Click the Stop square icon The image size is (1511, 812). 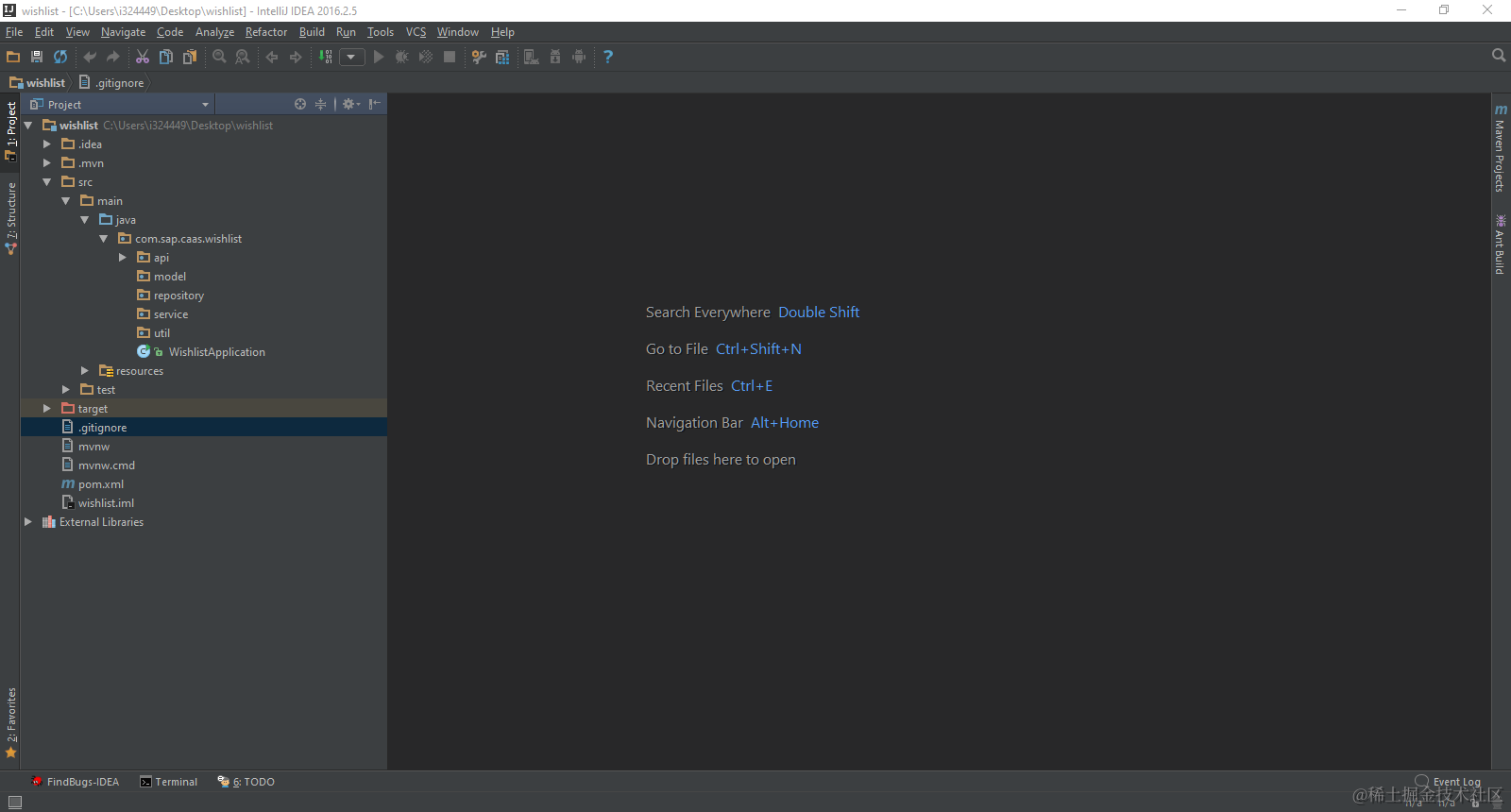(450, 57)
